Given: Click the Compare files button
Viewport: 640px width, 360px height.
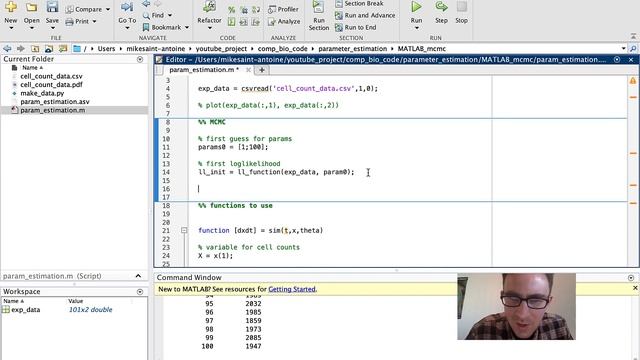Looking at the screenshot, I should coord(84,9).
